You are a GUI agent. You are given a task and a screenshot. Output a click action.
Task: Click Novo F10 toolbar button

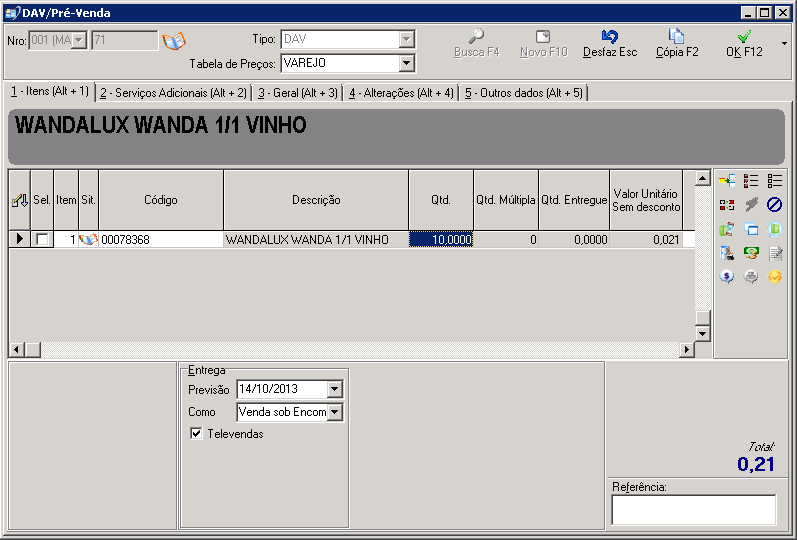point(543,44)
